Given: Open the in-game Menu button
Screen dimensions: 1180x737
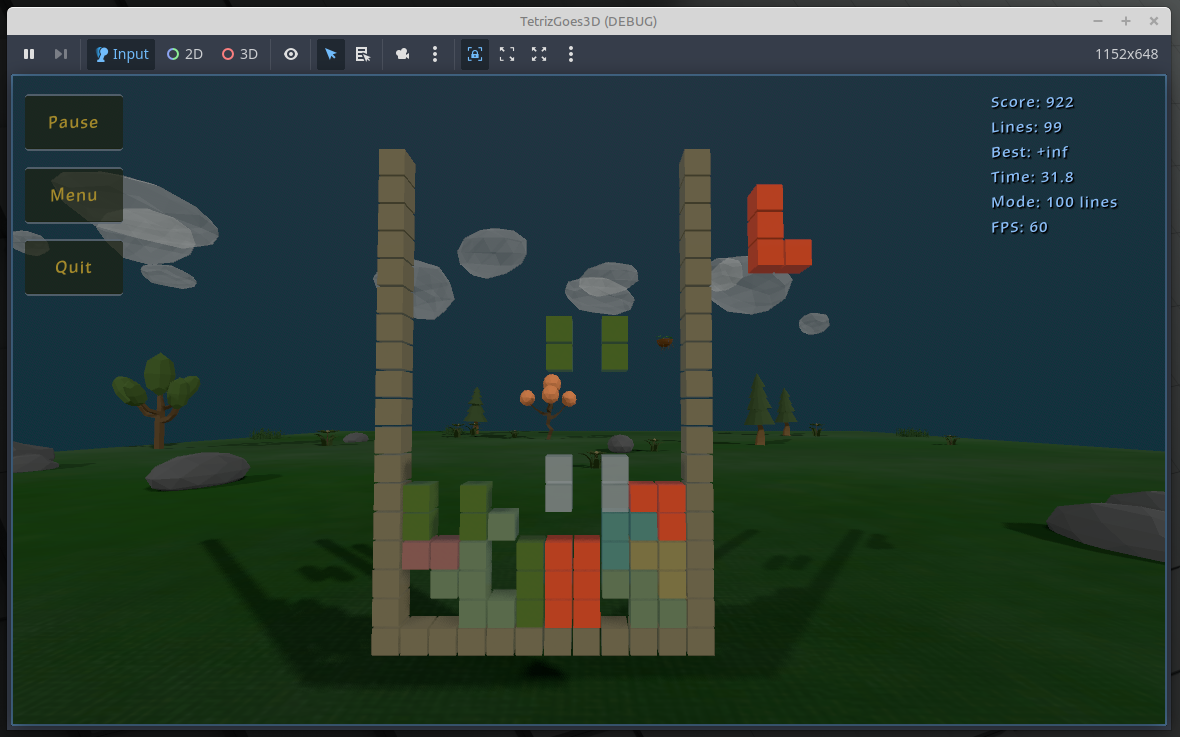Looking at the screenshot, I should 74,195.
